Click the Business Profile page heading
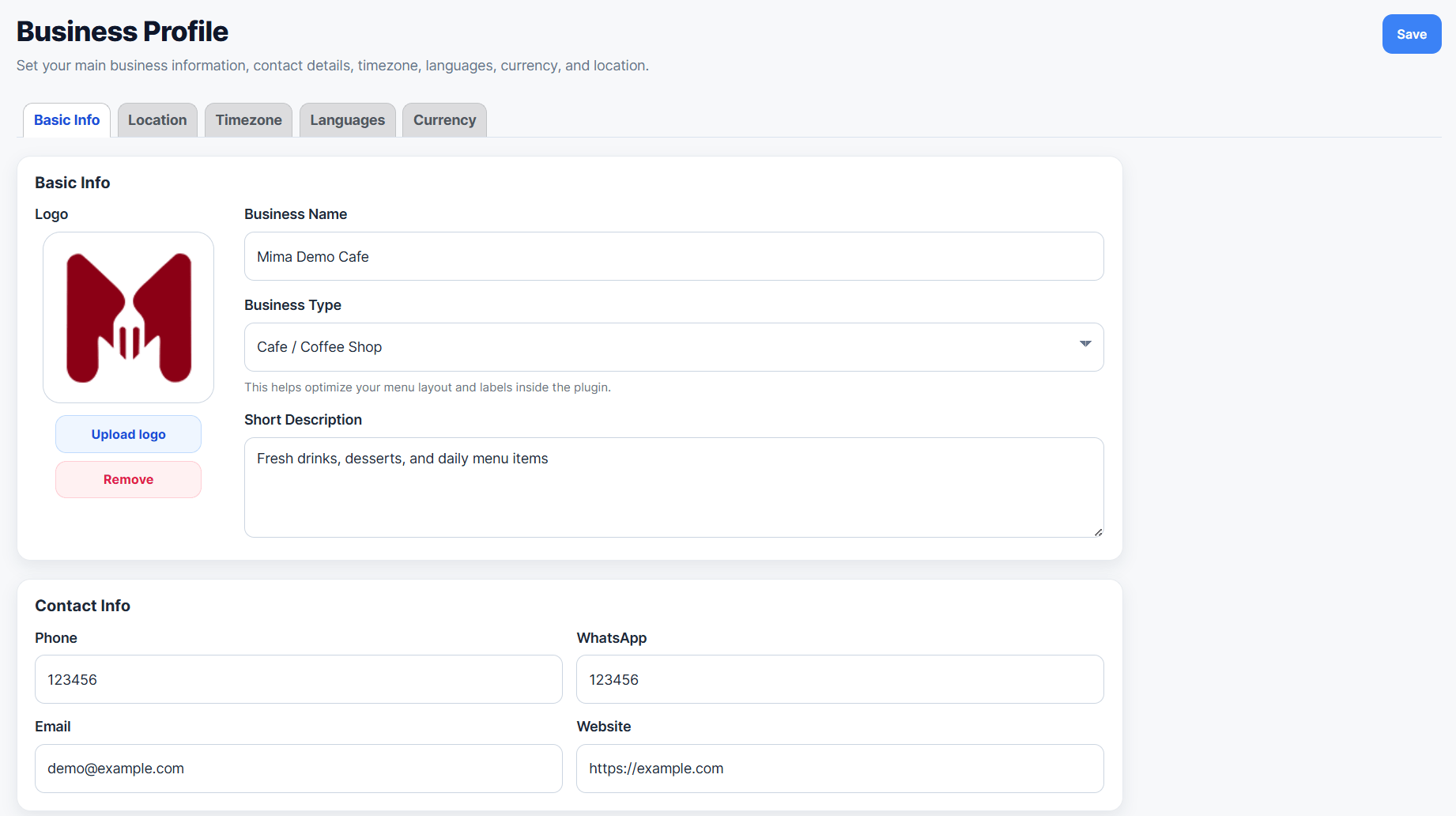 coord(123,32)
